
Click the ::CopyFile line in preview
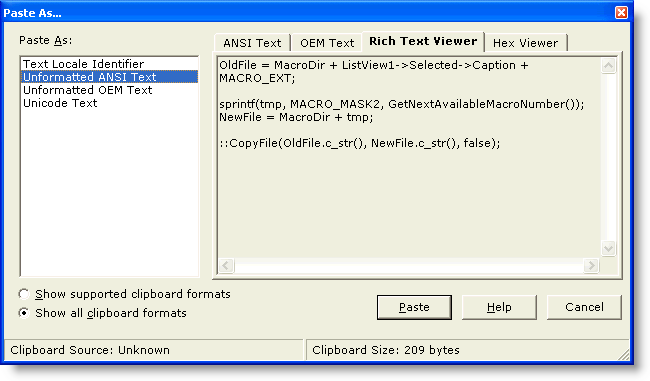(359, 143)
